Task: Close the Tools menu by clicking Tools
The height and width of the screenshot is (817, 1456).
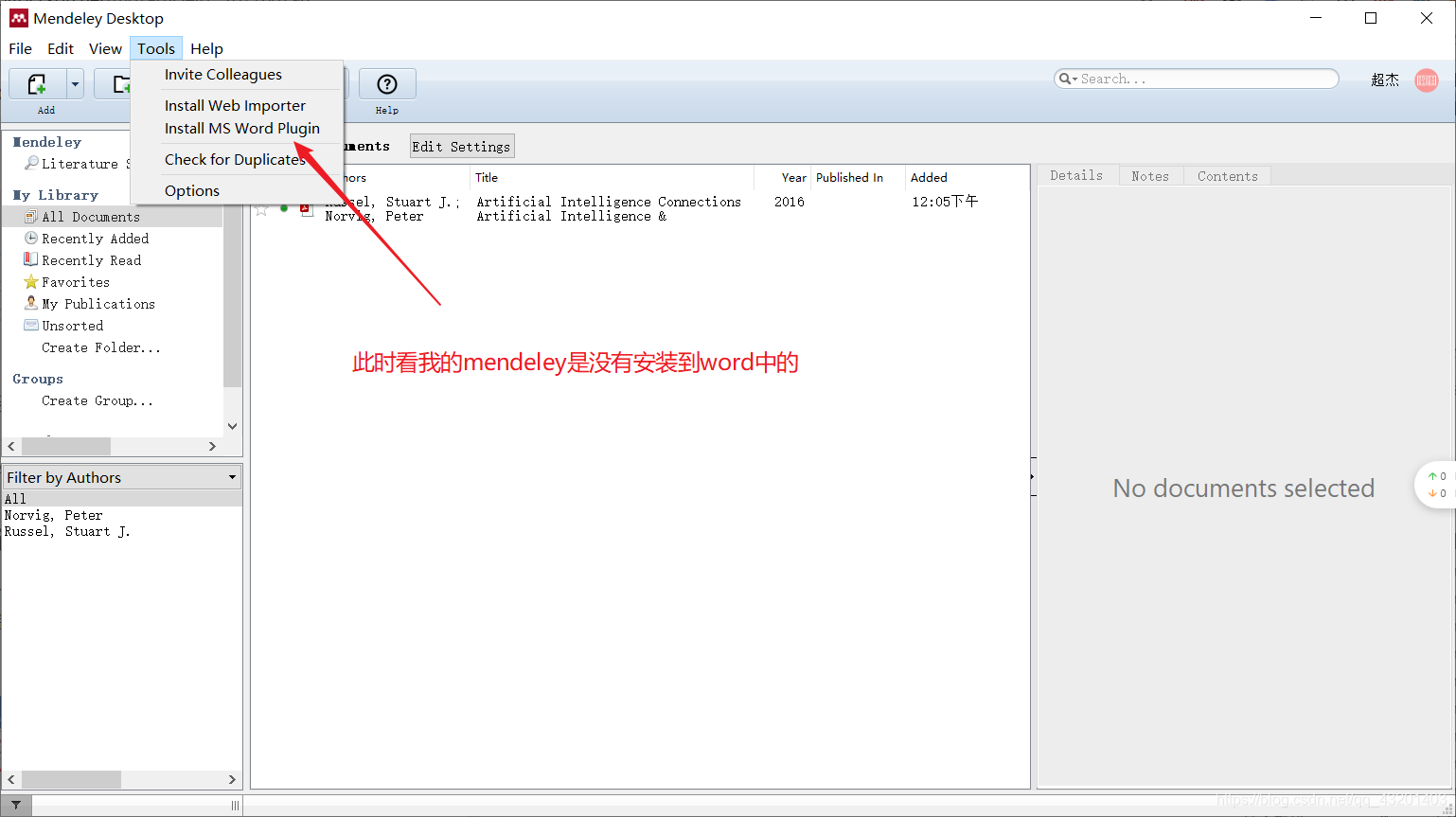Action: coord(156,48)
